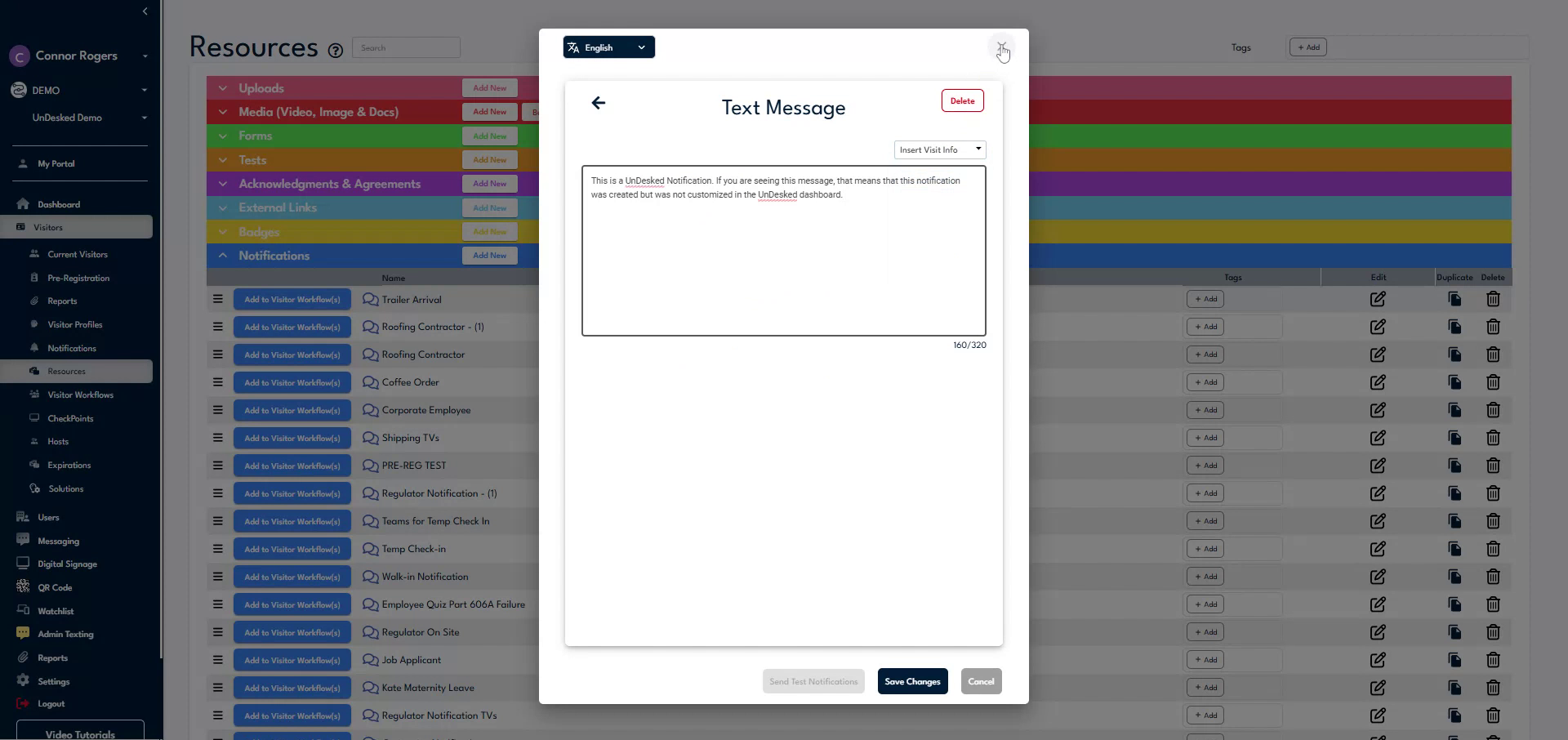Collapse the Media (Video, Image & Docs) section

point(222,112)
